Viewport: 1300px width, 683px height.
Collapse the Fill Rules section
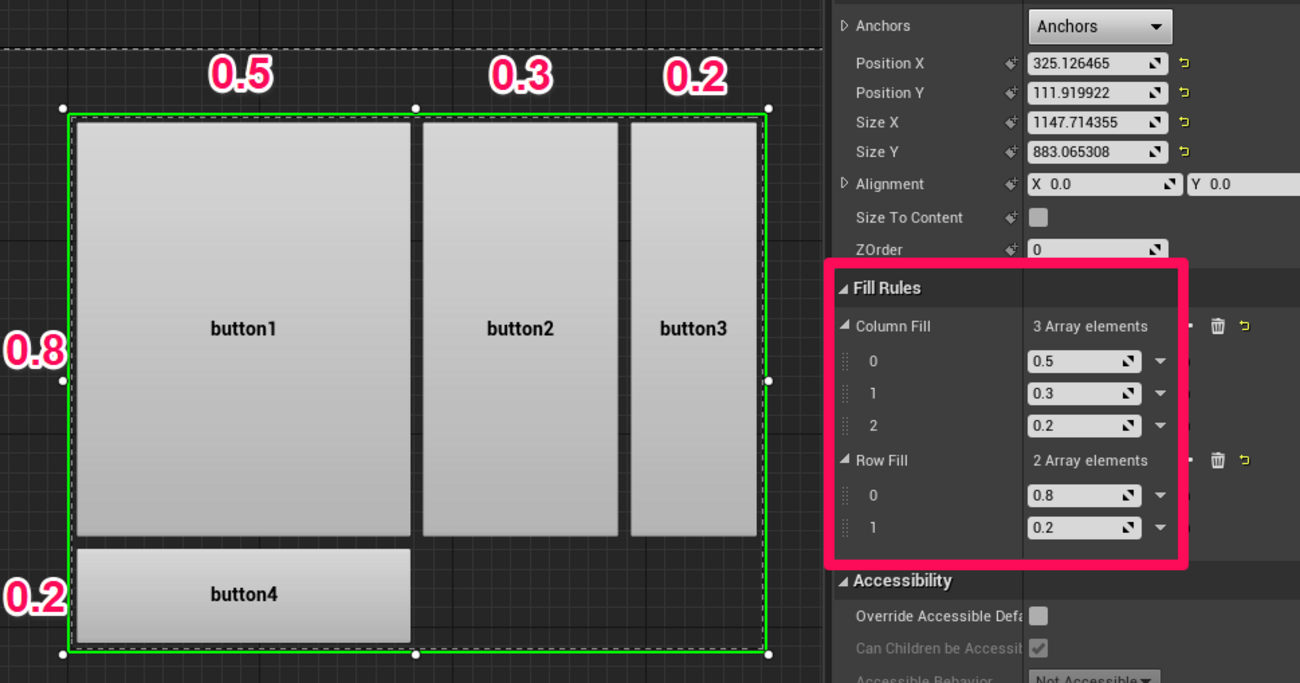click(x=845, y=287)
